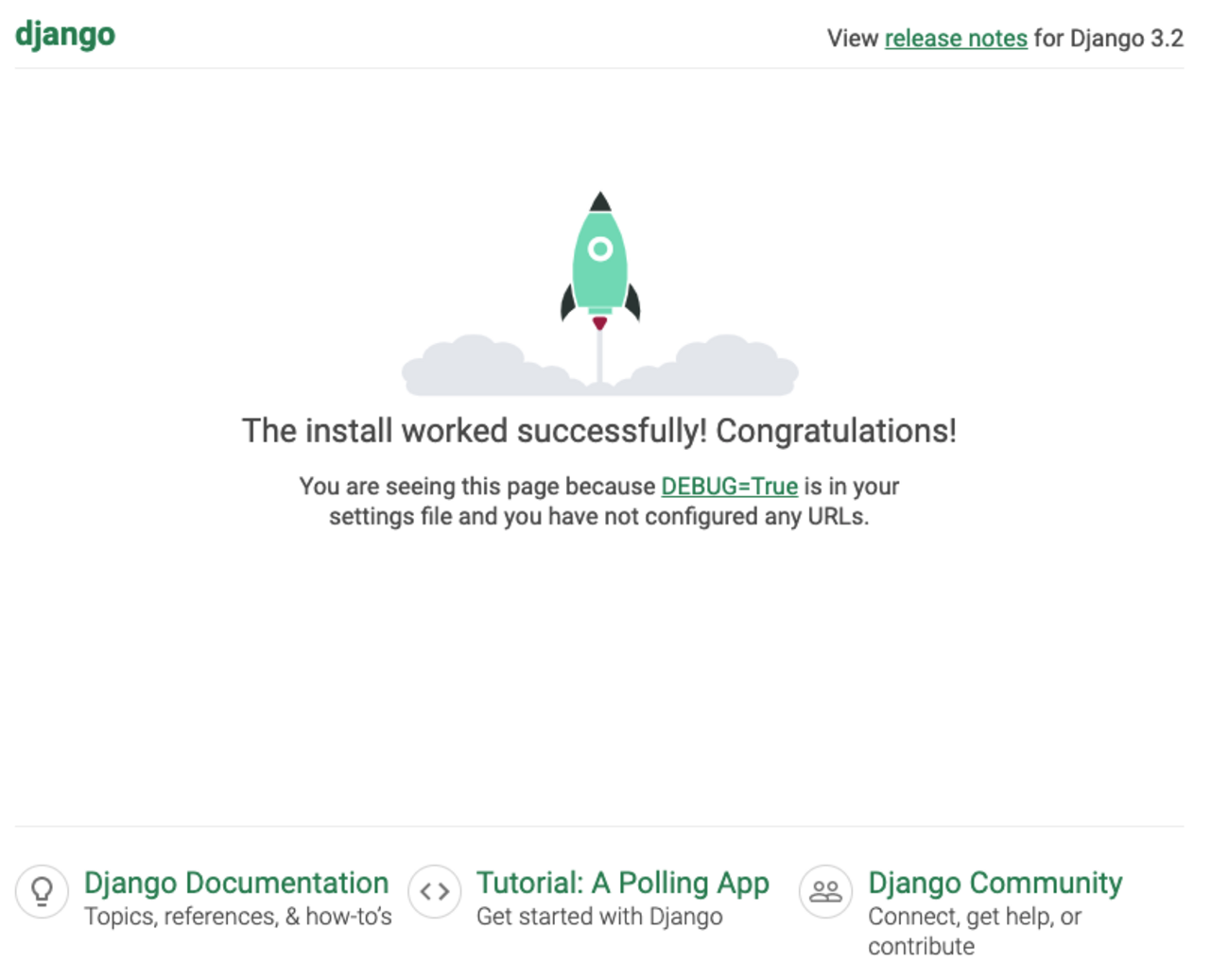Image resolution: width=1229 pixels, height=980 pixels.
Task: Follow the DEBUG=True settings link
Action: coord(729,487)
